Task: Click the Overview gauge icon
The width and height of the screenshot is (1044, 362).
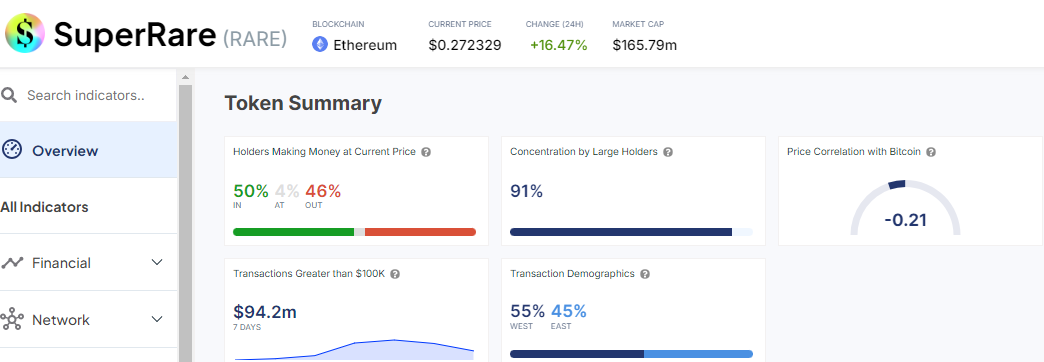Action: click(12, 150)
